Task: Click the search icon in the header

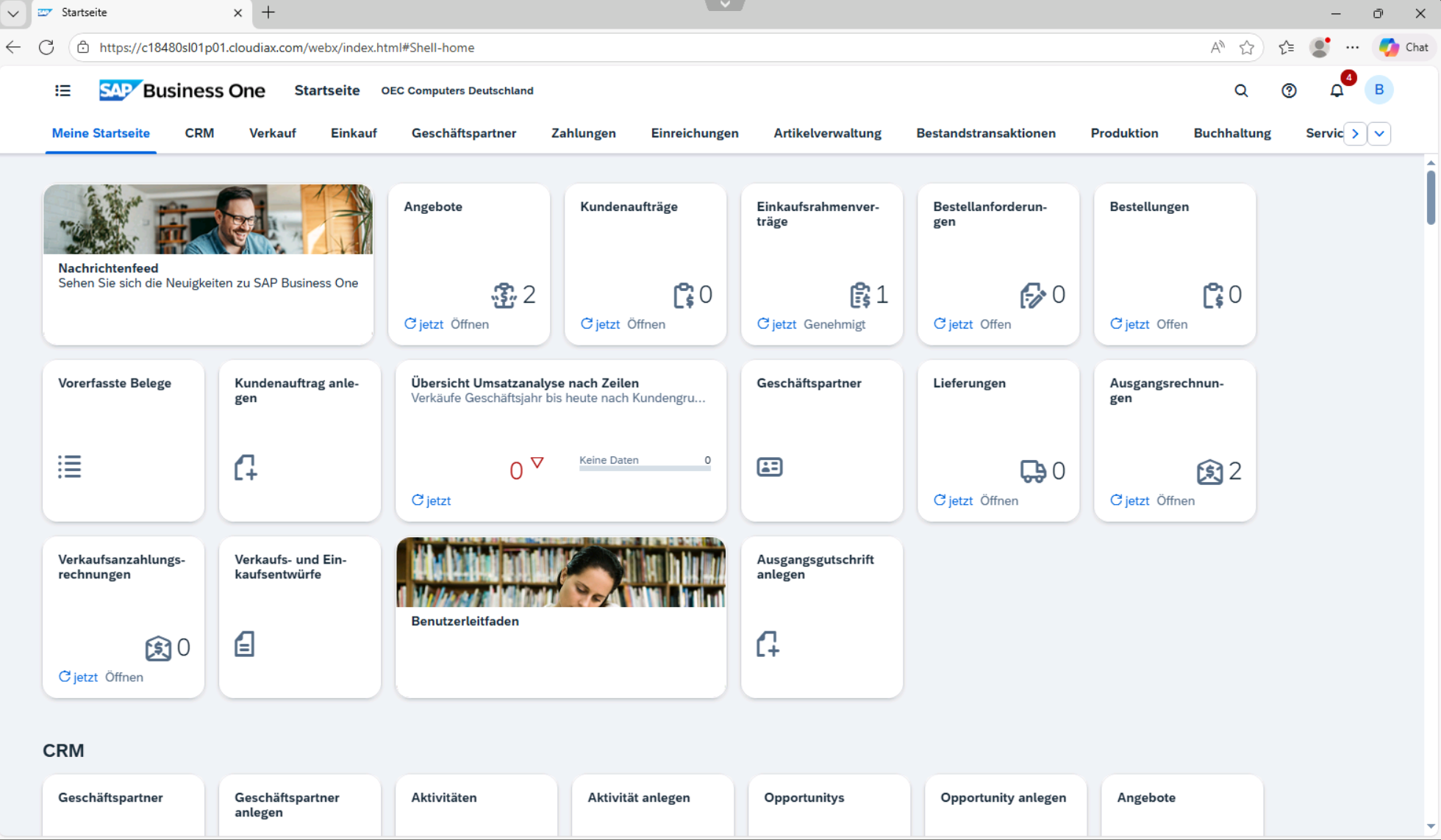Action: [x=1241, y=90]
